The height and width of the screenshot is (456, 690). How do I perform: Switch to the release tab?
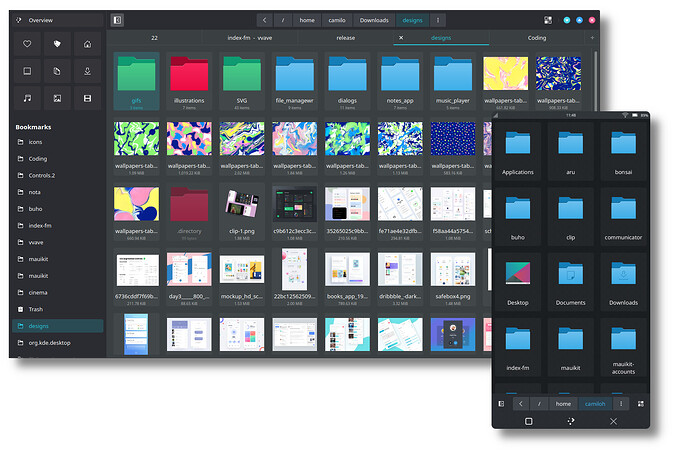345,38
